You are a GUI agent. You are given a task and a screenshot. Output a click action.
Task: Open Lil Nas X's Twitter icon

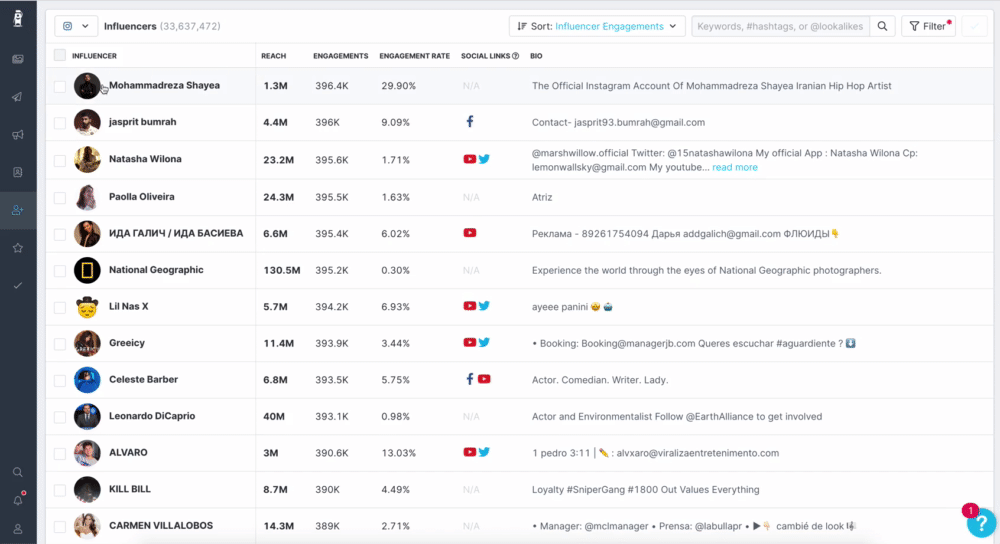click(x=484, y=305)
